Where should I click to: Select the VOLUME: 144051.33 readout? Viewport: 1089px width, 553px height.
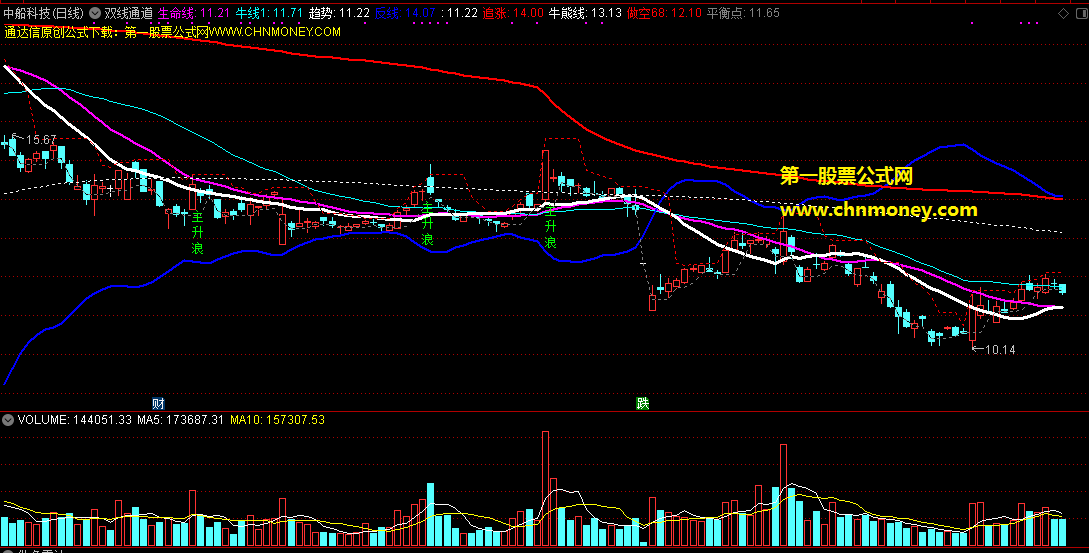point(75,420)
